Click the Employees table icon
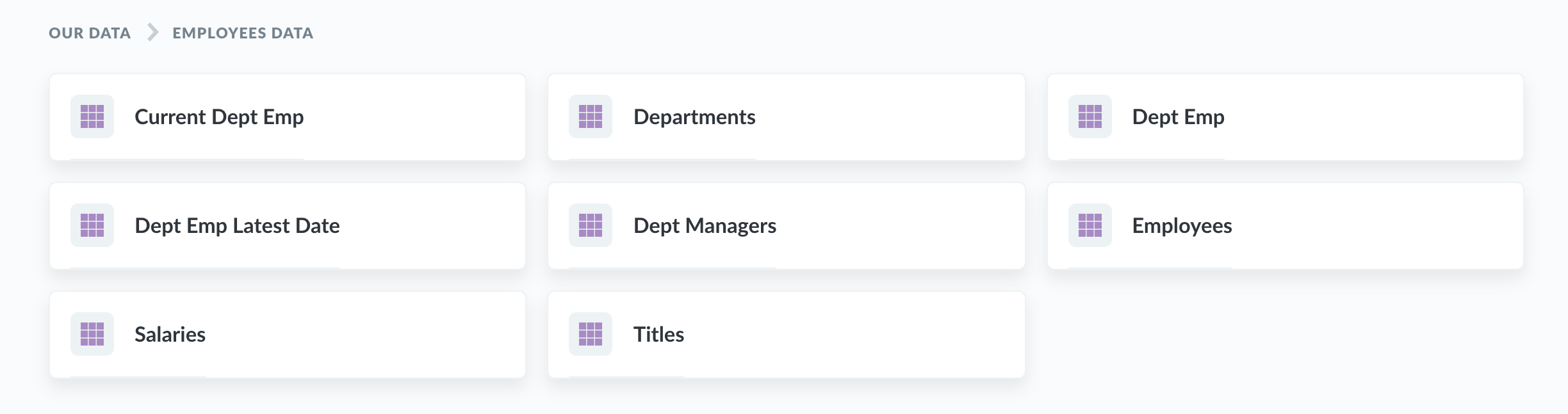The image size is (1568, 414). 1090,225
